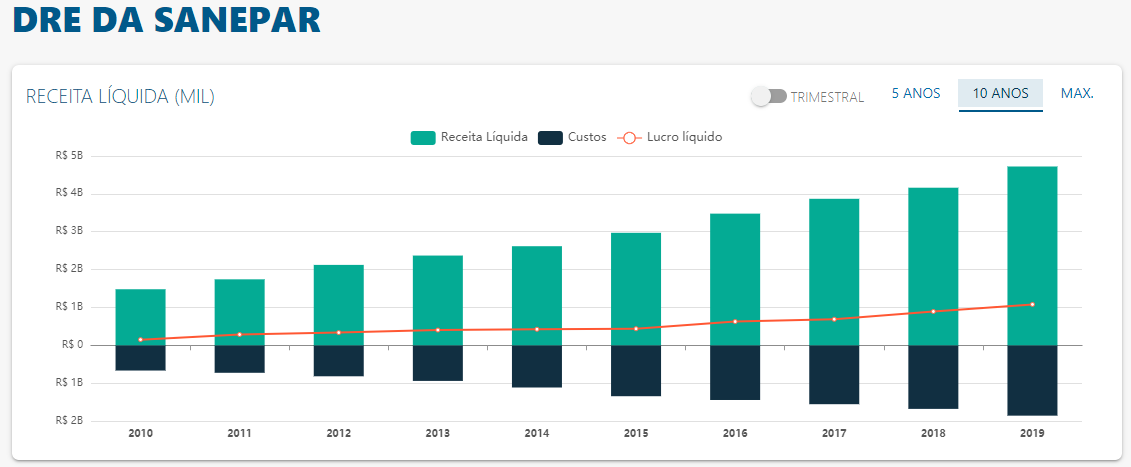Click the 2010 dark costs bar
Viewport: 1131px width, 467px height.
pyautogui.click(x=141, y=358)
